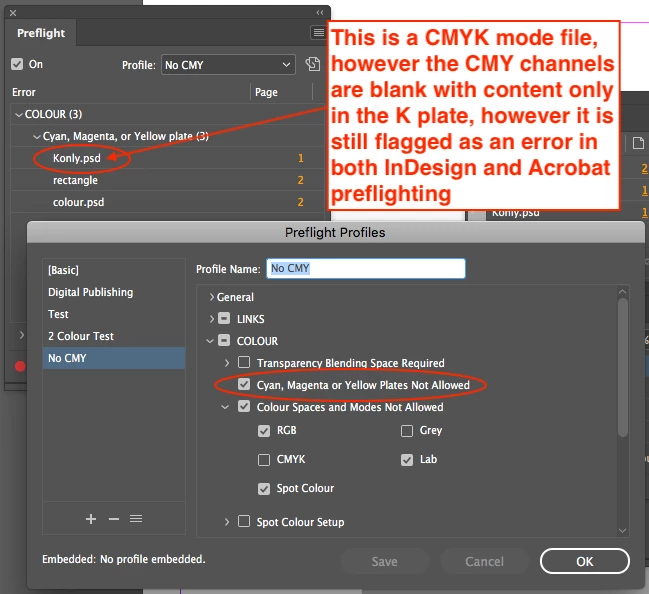Click the Error column header
Screen dimensions: 649x594
[24, 92]
